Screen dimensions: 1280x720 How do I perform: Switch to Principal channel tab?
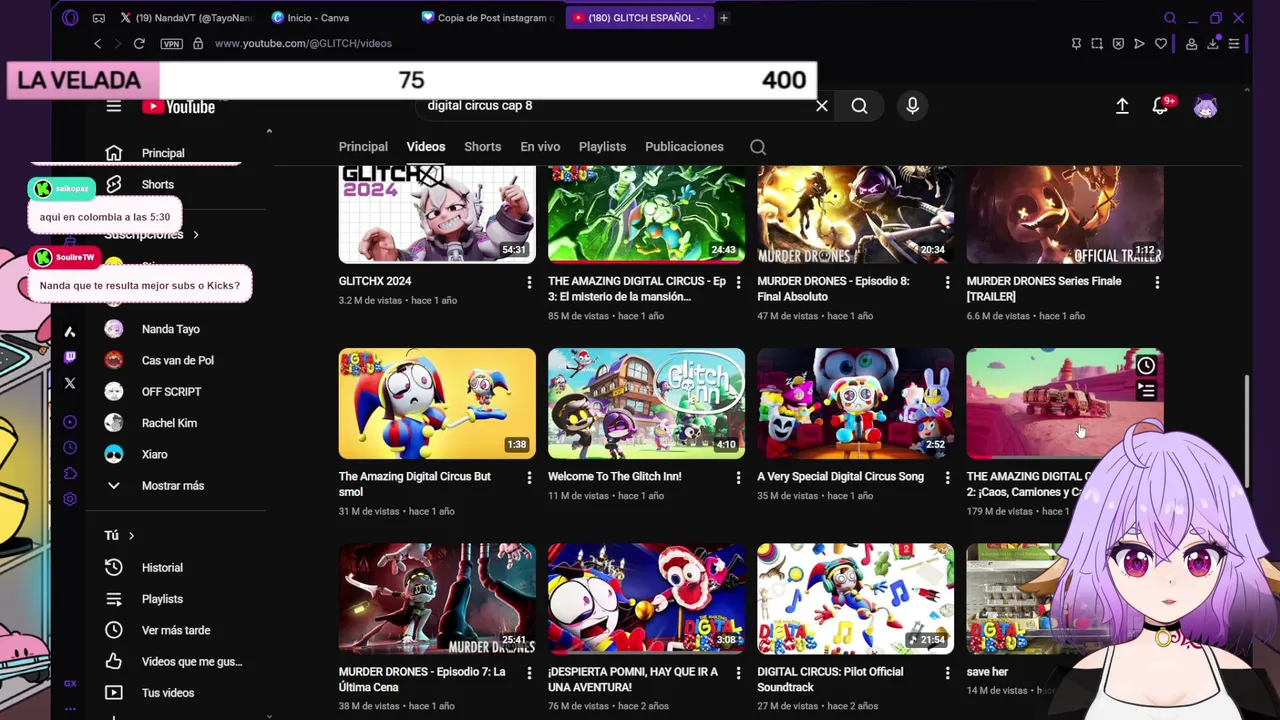pyautogui.click(x=363, y=147)
